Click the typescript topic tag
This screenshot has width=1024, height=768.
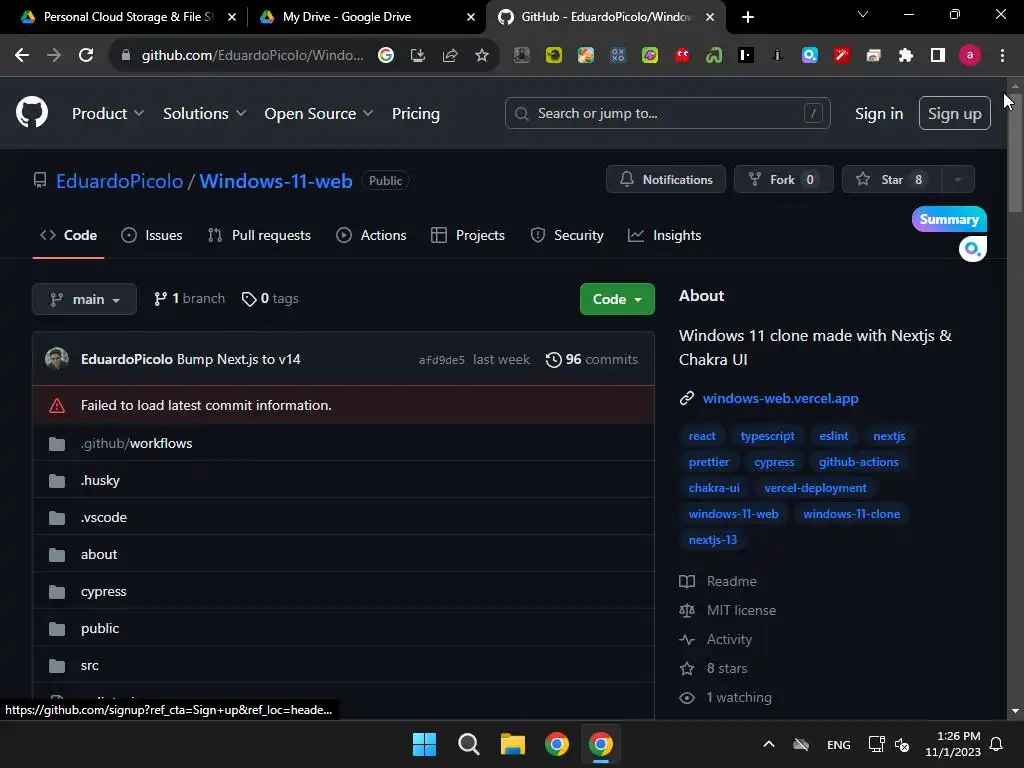coord(767,436)
